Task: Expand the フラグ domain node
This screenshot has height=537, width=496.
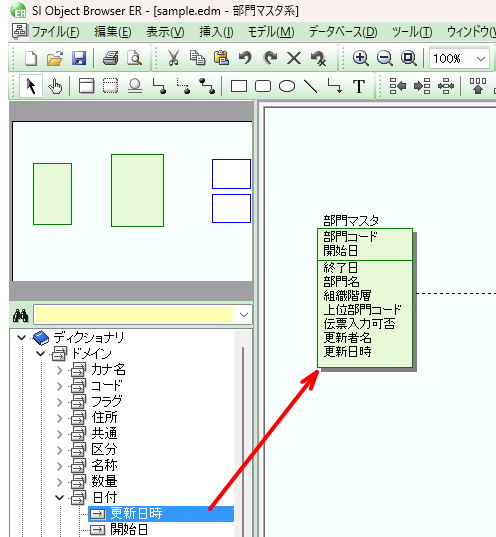Action: 60,402
